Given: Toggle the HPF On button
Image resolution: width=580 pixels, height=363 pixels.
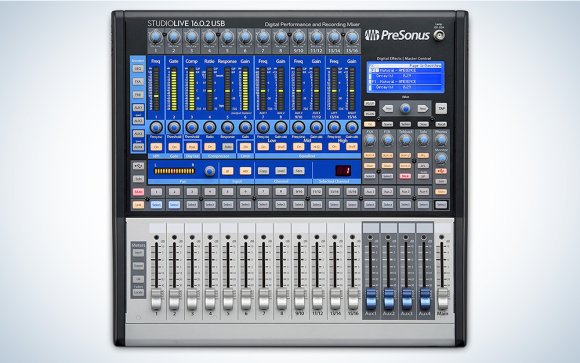Looking at the screenshot, I should 156,147.
